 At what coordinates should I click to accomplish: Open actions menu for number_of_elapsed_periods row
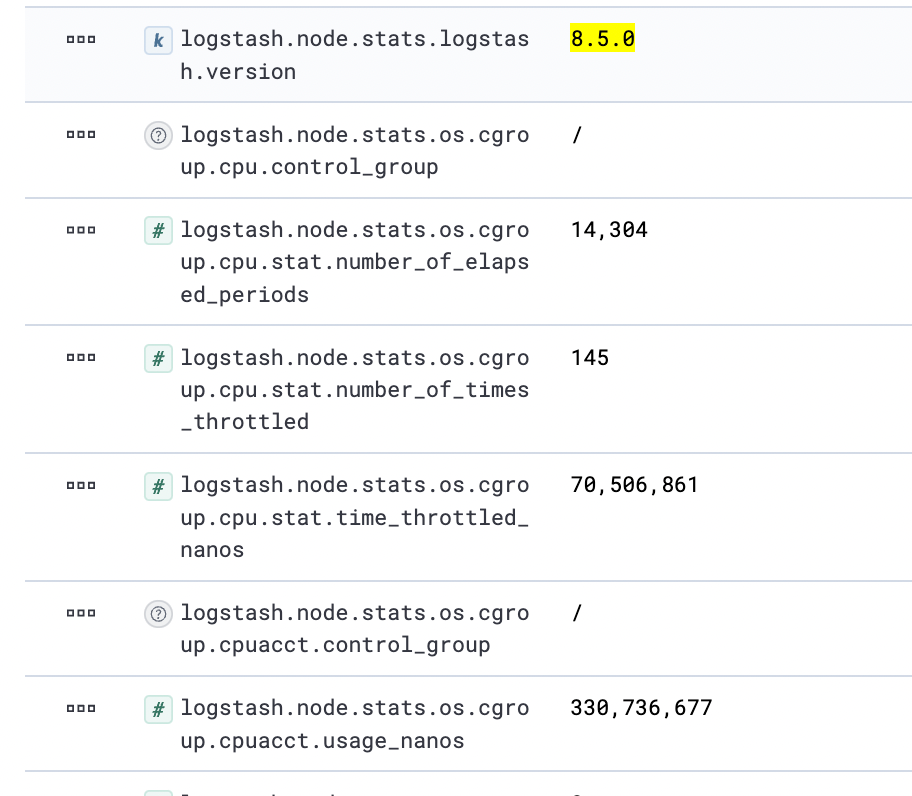click(81, 230)
